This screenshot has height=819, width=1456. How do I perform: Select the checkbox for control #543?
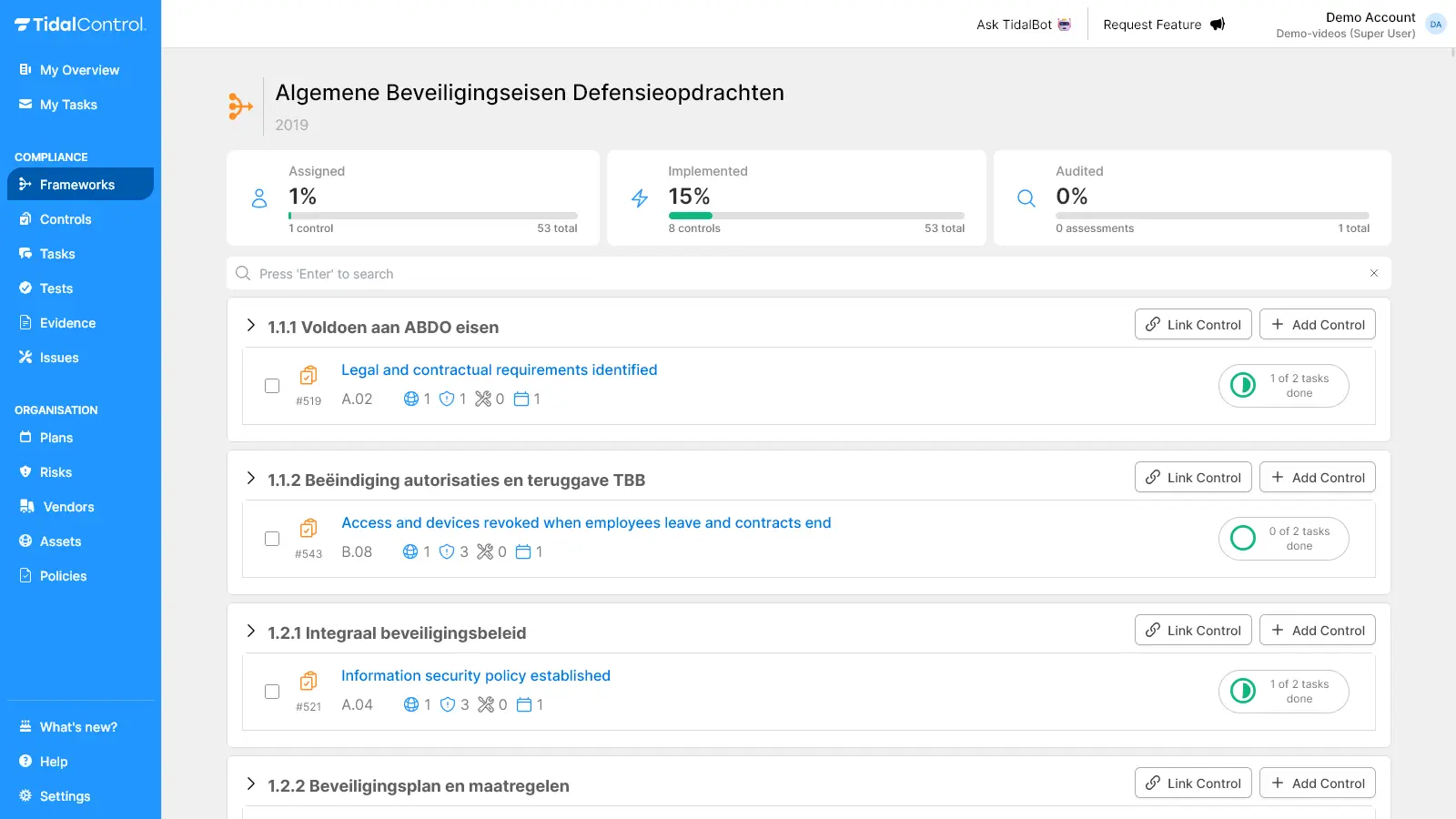(x=272, y=539)
